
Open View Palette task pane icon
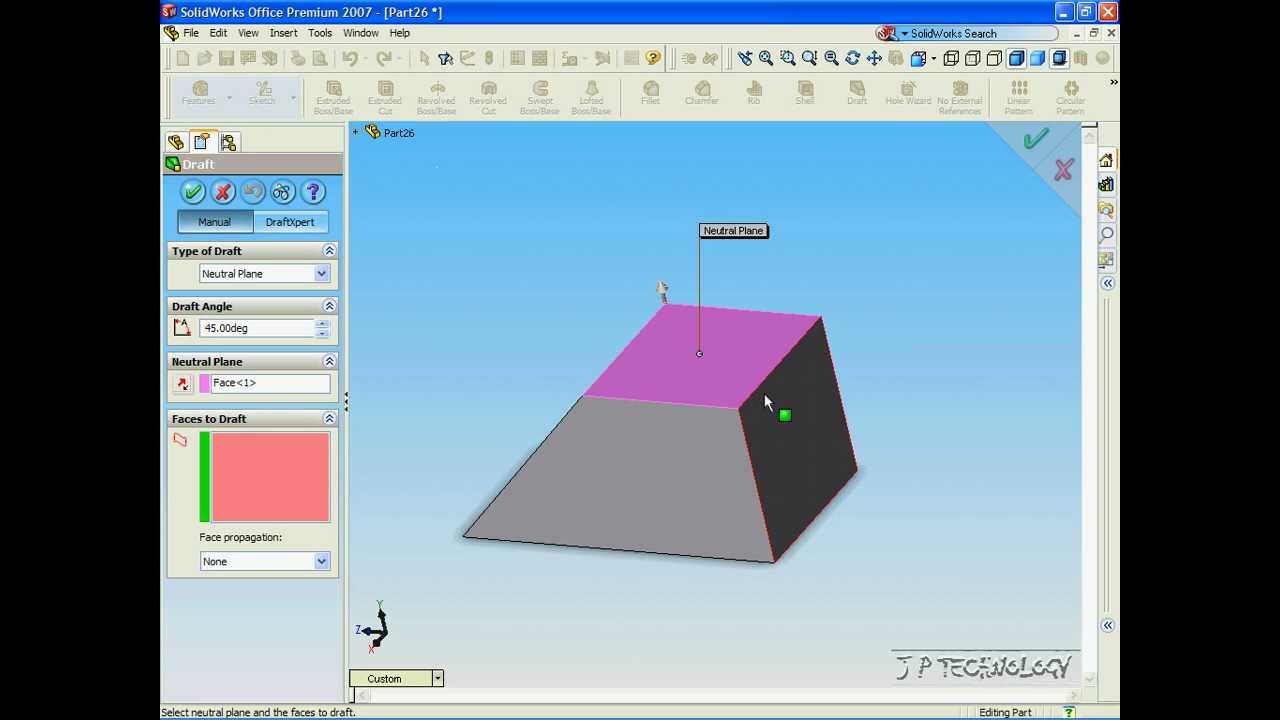[1107, 259]
